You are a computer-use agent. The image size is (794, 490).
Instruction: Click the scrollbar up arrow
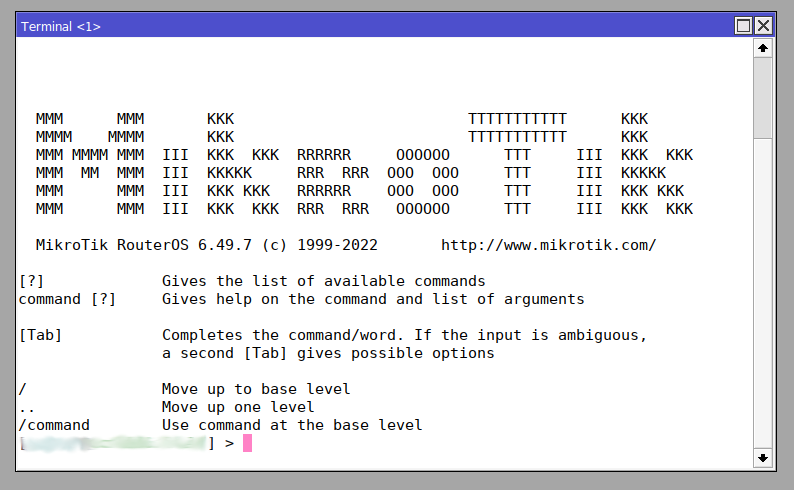coord(763,48)
